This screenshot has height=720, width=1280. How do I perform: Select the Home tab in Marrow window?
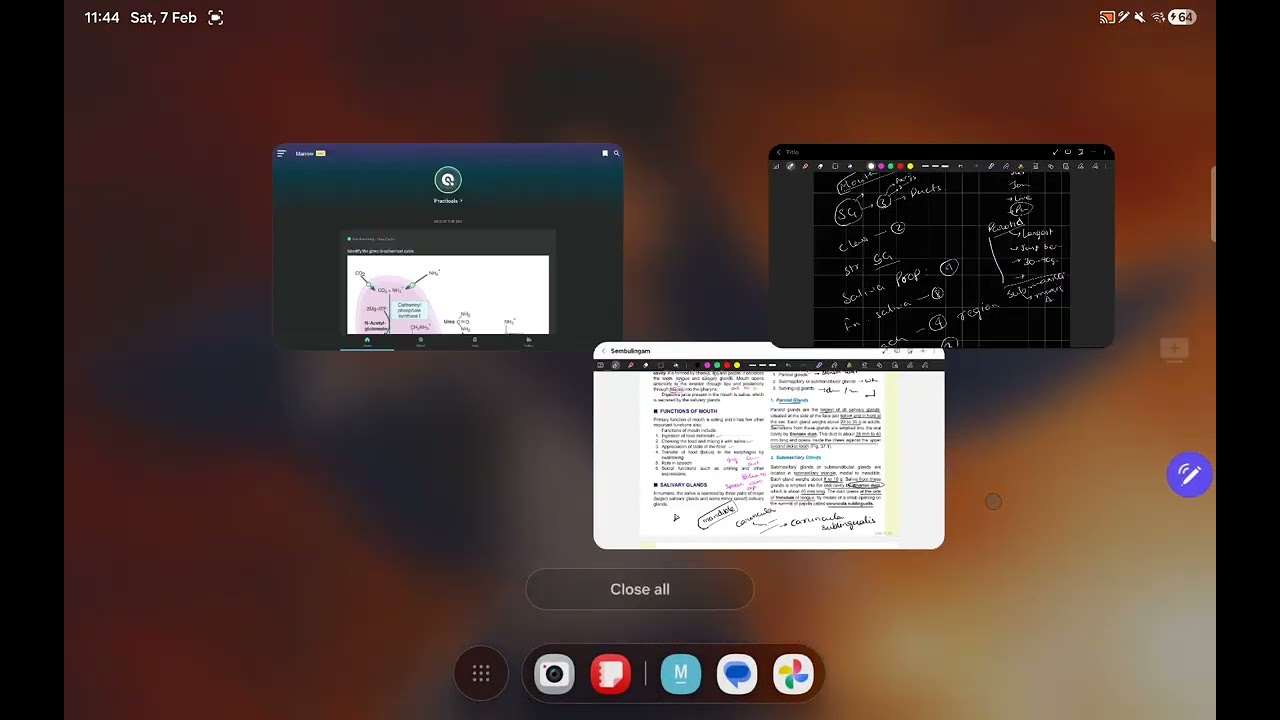click(x=367, y=341)
